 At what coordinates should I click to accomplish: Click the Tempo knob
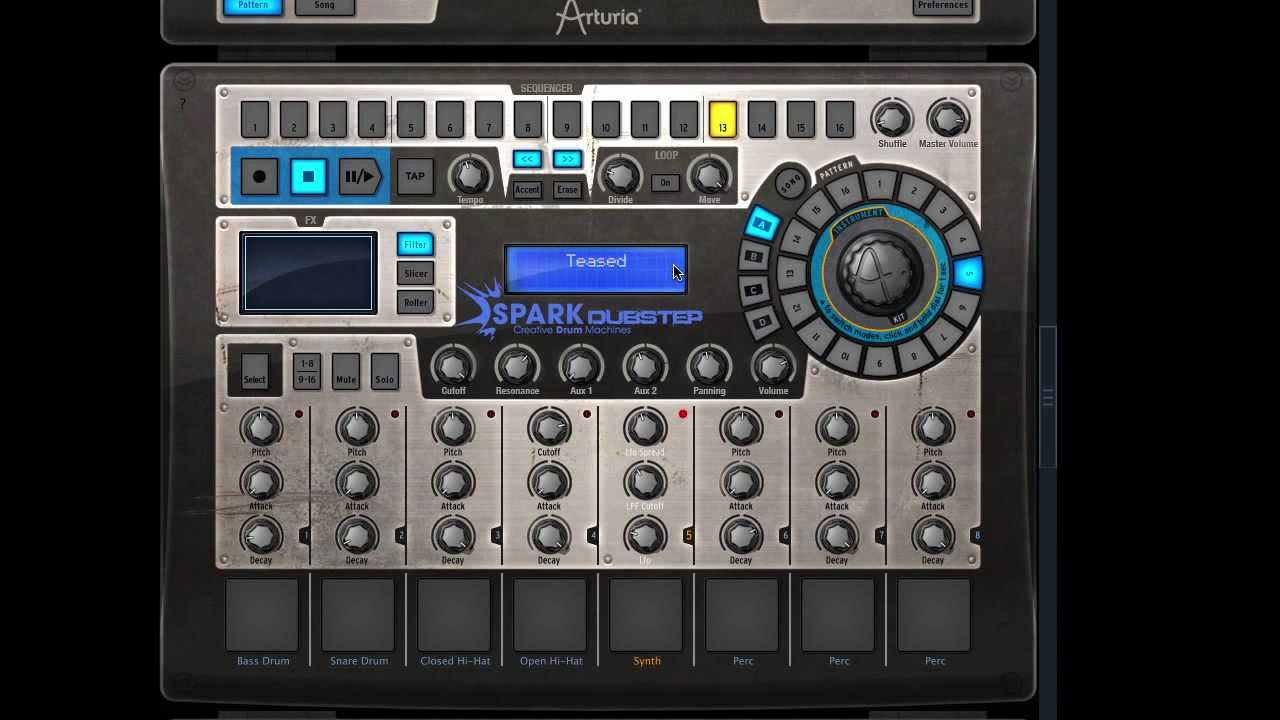click(470, 175)
